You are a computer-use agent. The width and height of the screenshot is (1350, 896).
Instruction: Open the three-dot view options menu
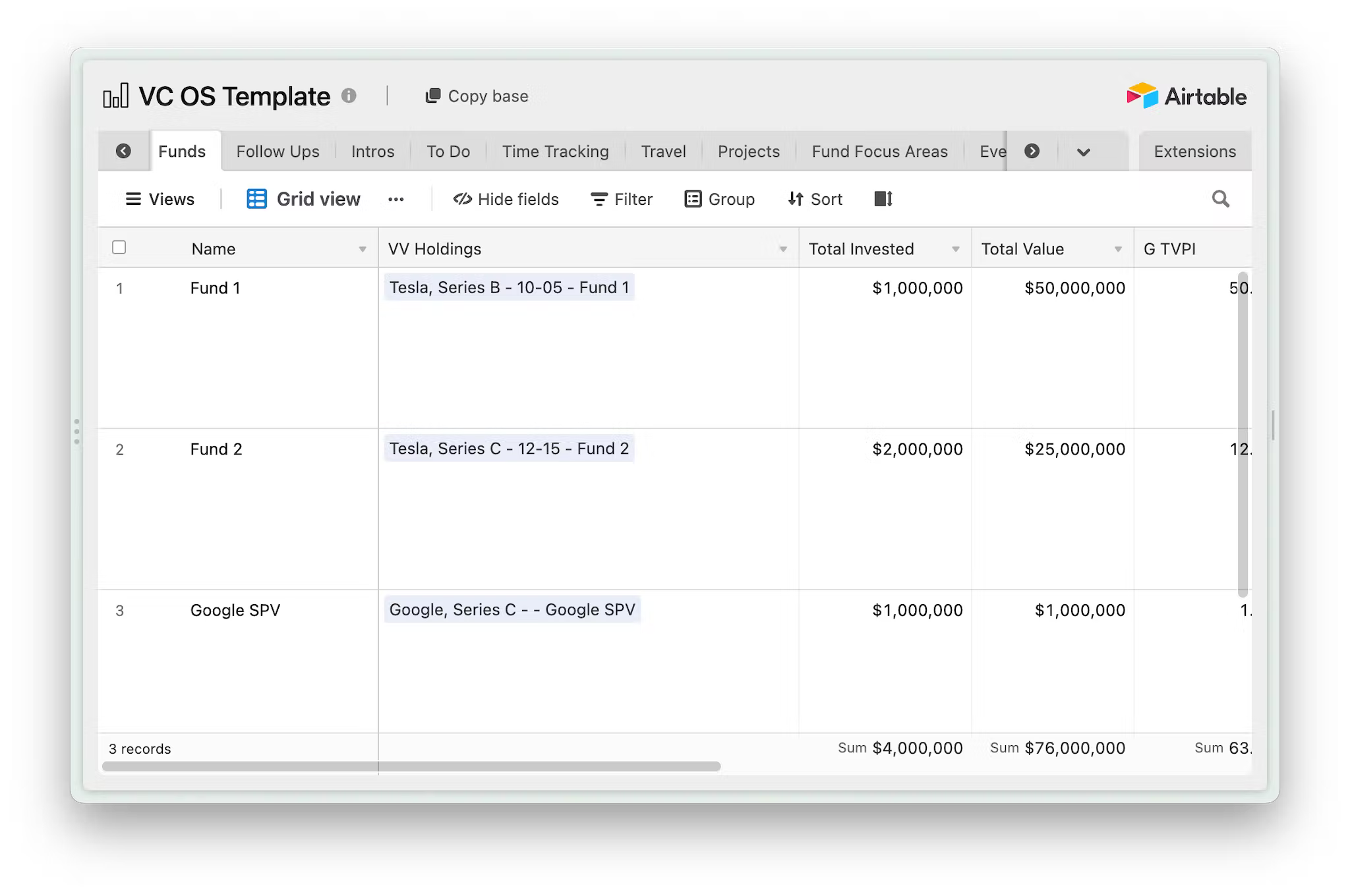pyautogui.click(x=396, y=200)
